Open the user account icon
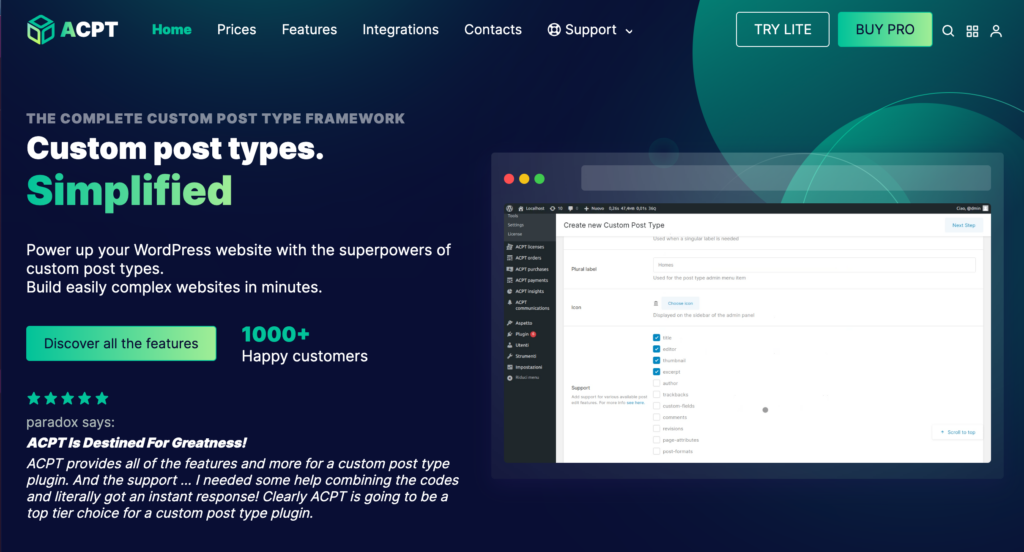The image size is (1024, 552). click(996, 31)
